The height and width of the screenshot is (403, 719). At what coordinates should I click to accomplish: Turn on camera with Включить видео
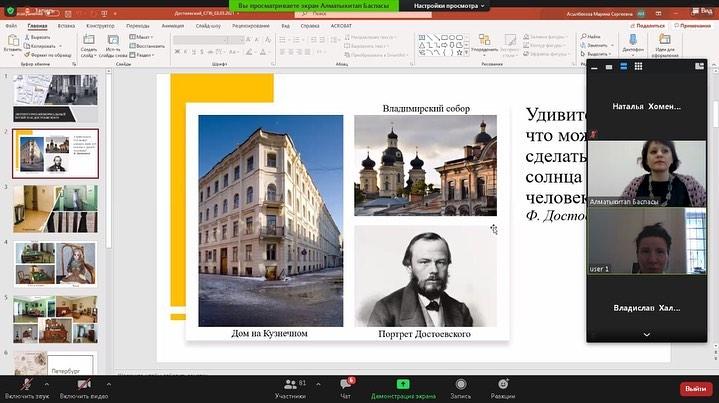[84, 387]
